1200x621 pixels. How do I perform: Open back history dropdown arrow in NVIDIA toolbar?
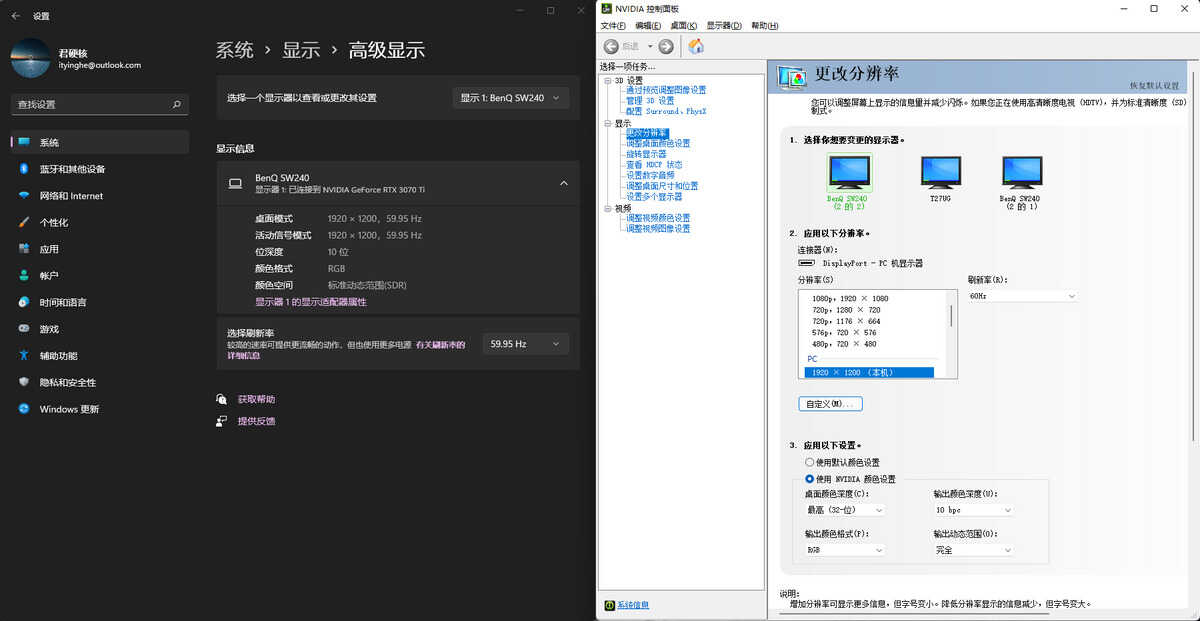pyautogui.click(x=650, y=46)
